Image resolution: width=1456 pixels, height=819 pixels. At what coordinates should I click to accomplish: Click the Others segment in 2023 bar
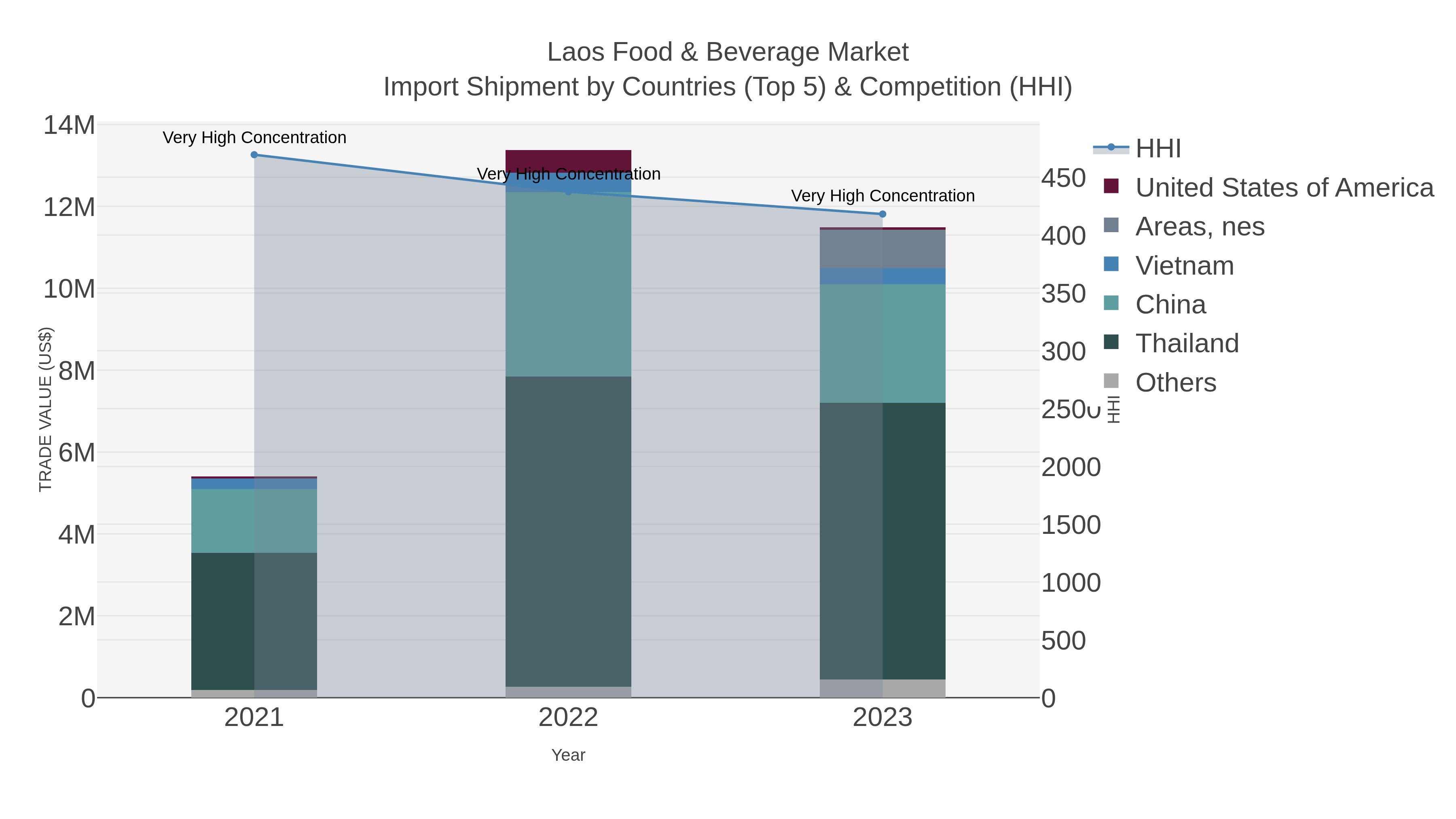point(883,688)
